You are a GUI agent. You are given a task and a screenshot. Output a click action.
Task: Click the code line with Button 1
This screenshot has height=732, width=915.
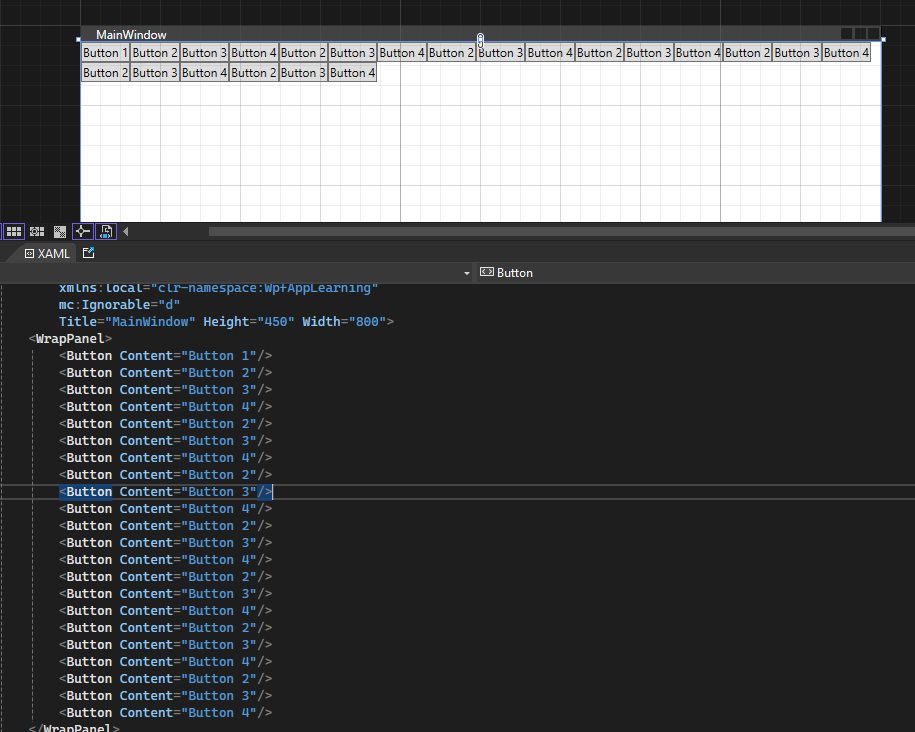pos(165,355)
